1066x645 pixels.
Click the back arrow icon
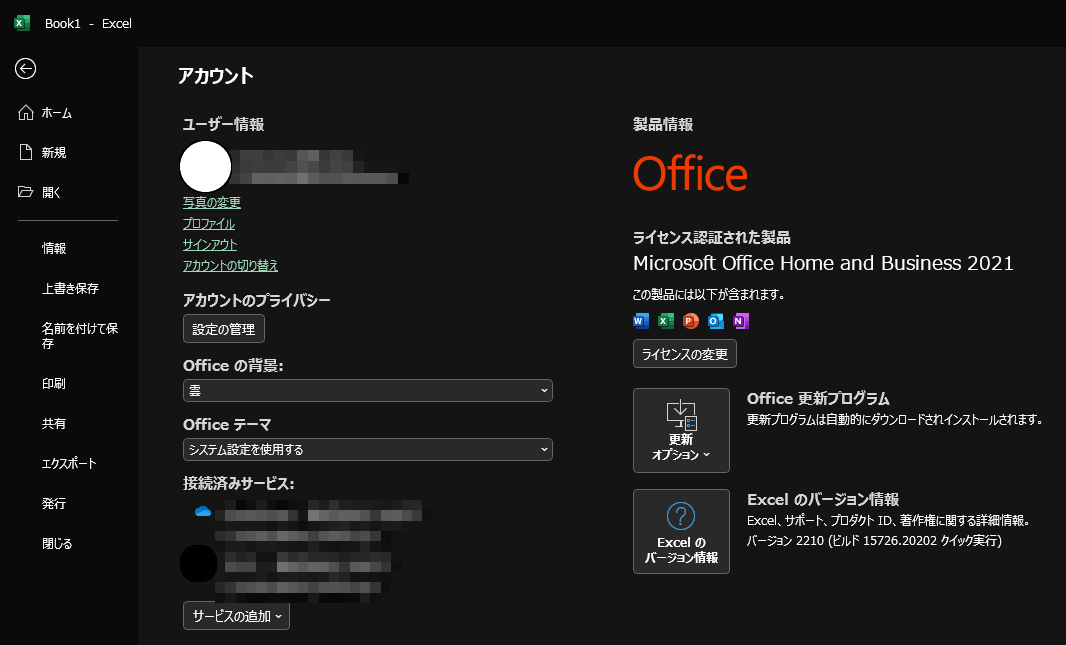(x=25, y=69)
